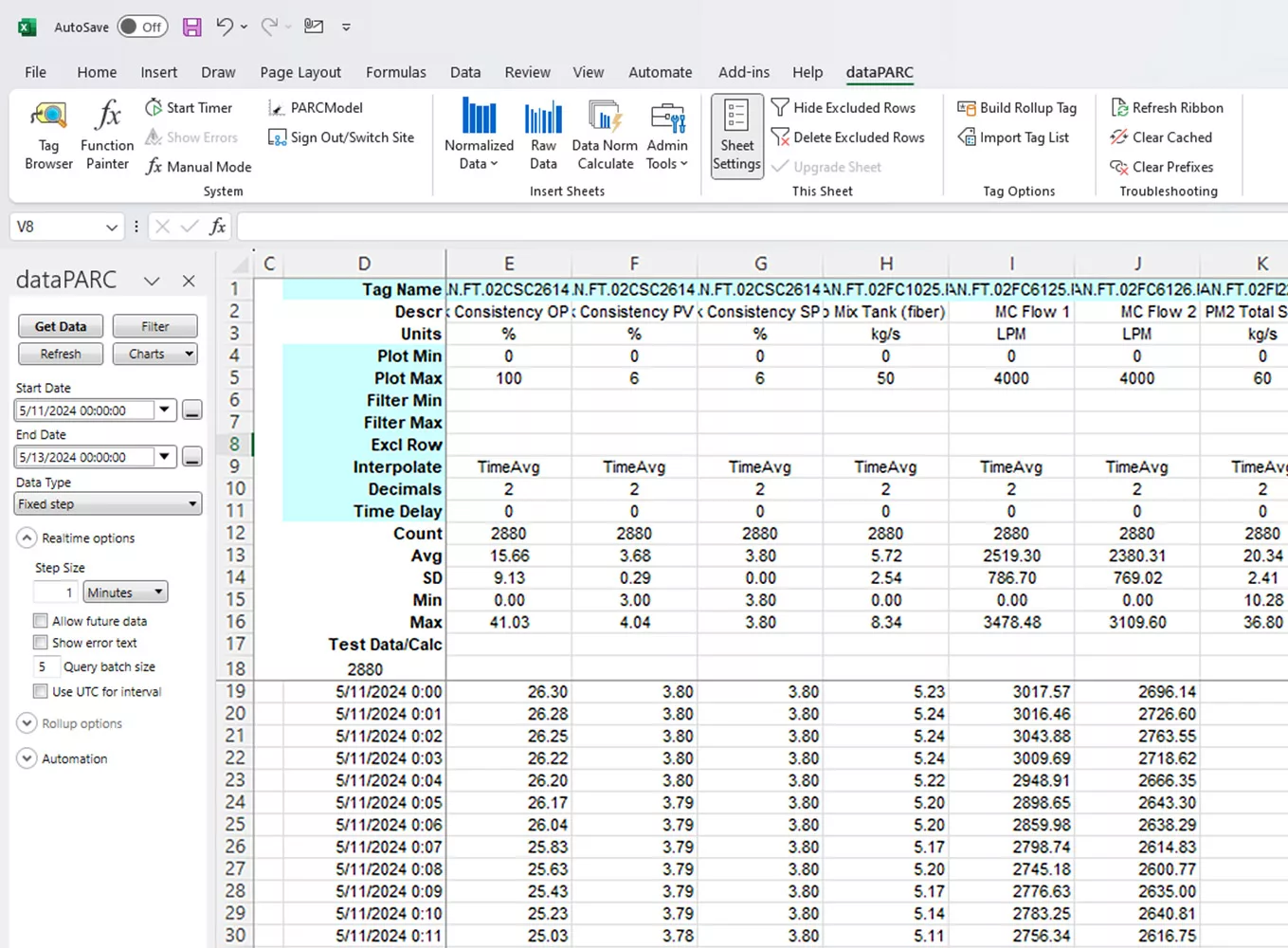
Task: Open the File tab
Action: tap(35, 72)
